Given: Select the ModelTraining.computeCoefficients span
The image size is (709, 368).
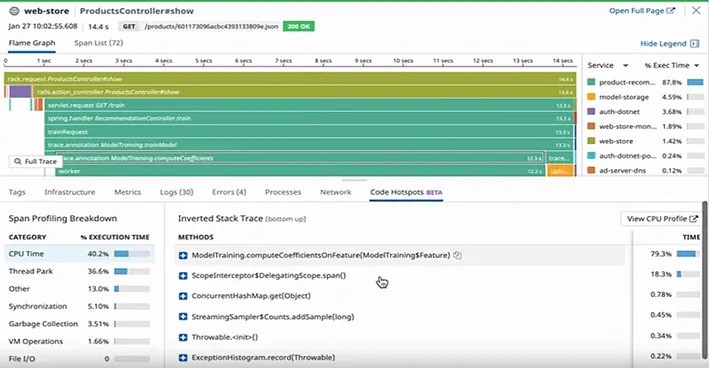Looking at the screenshot, I should 300,158.
